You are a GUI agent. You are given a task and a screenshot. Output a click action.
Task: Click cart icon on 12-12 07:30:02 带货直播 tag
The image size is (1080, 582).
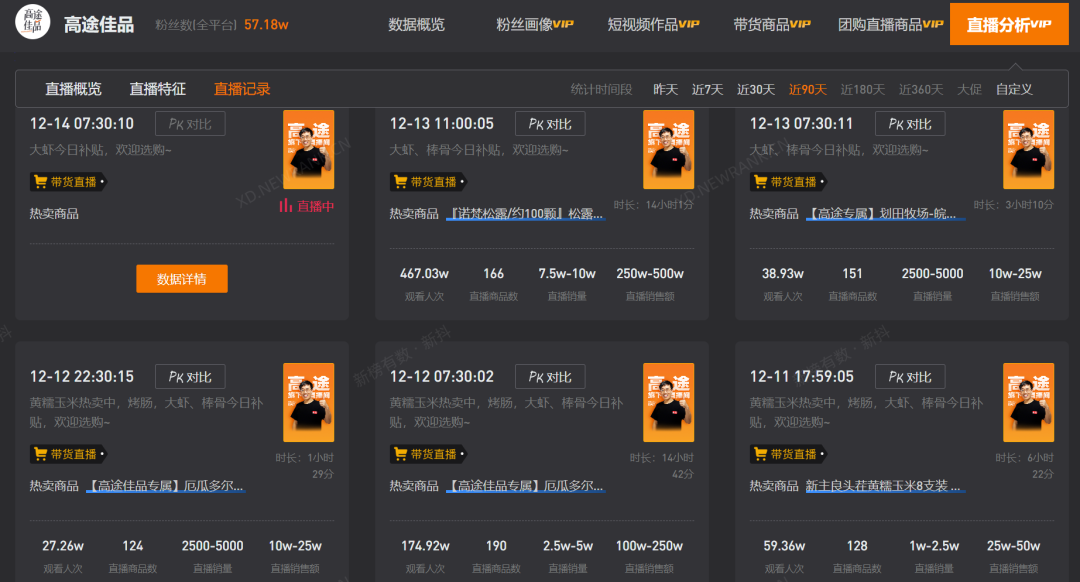pyautogui.click(x=401, y=454)
